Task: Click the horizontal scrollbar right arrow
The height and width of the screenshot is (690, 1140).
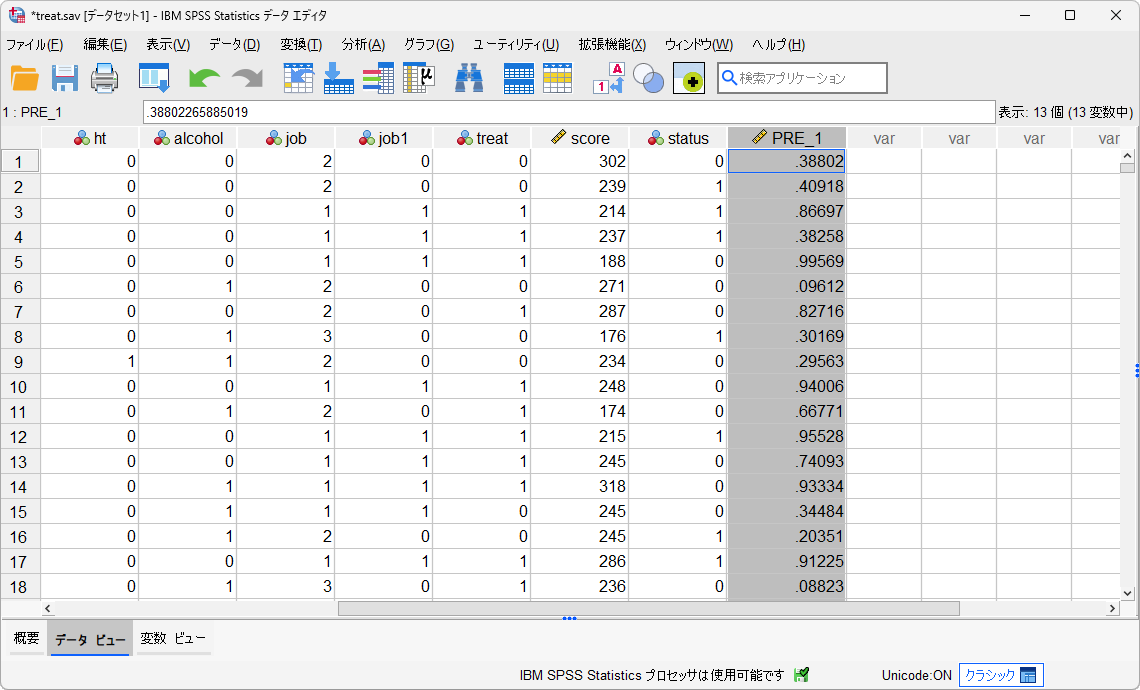Action: pyautogui.click(x=1112, y=609)
